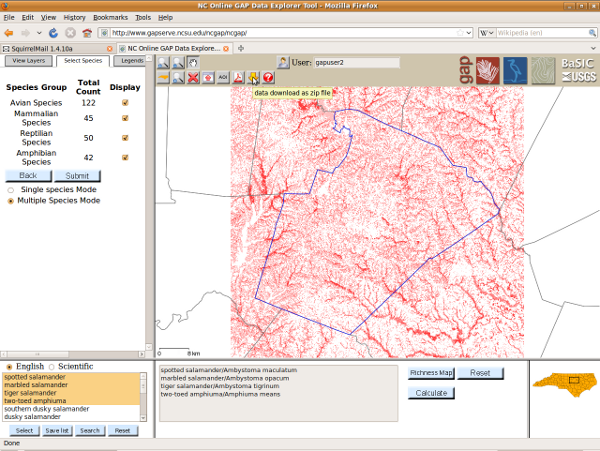
Task: Click the Calculate button
Action: click(431, 393)
